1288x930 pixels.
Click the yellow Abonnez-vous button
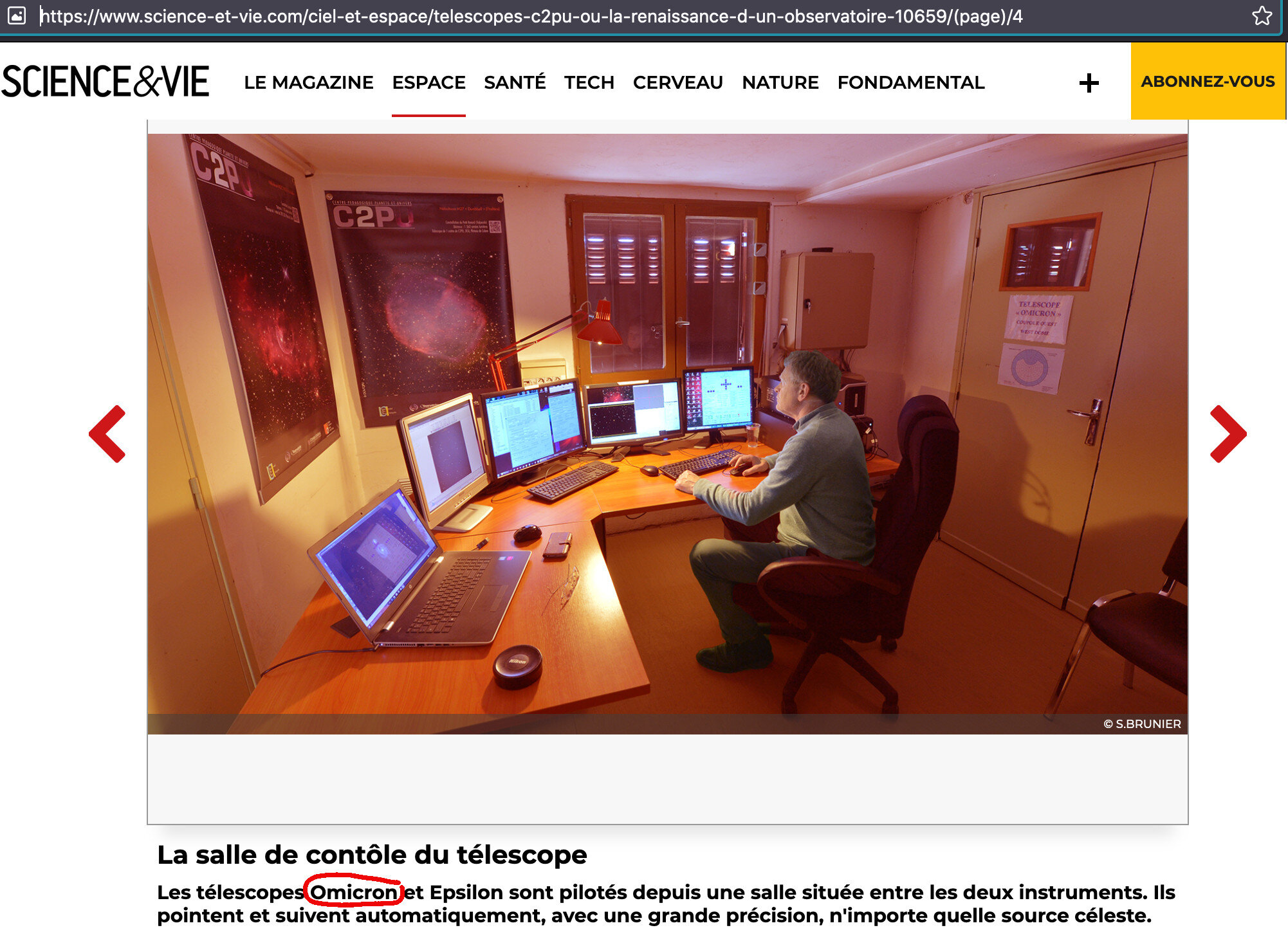[1207, 82]
